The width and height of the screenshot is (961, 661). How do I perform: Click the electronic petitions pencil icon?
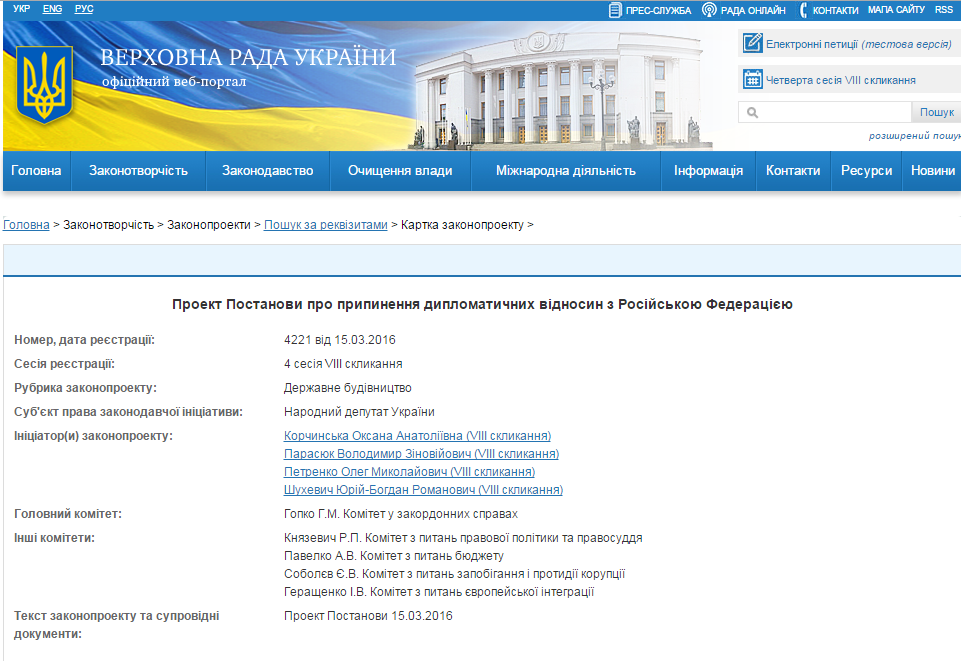point(752,43)
